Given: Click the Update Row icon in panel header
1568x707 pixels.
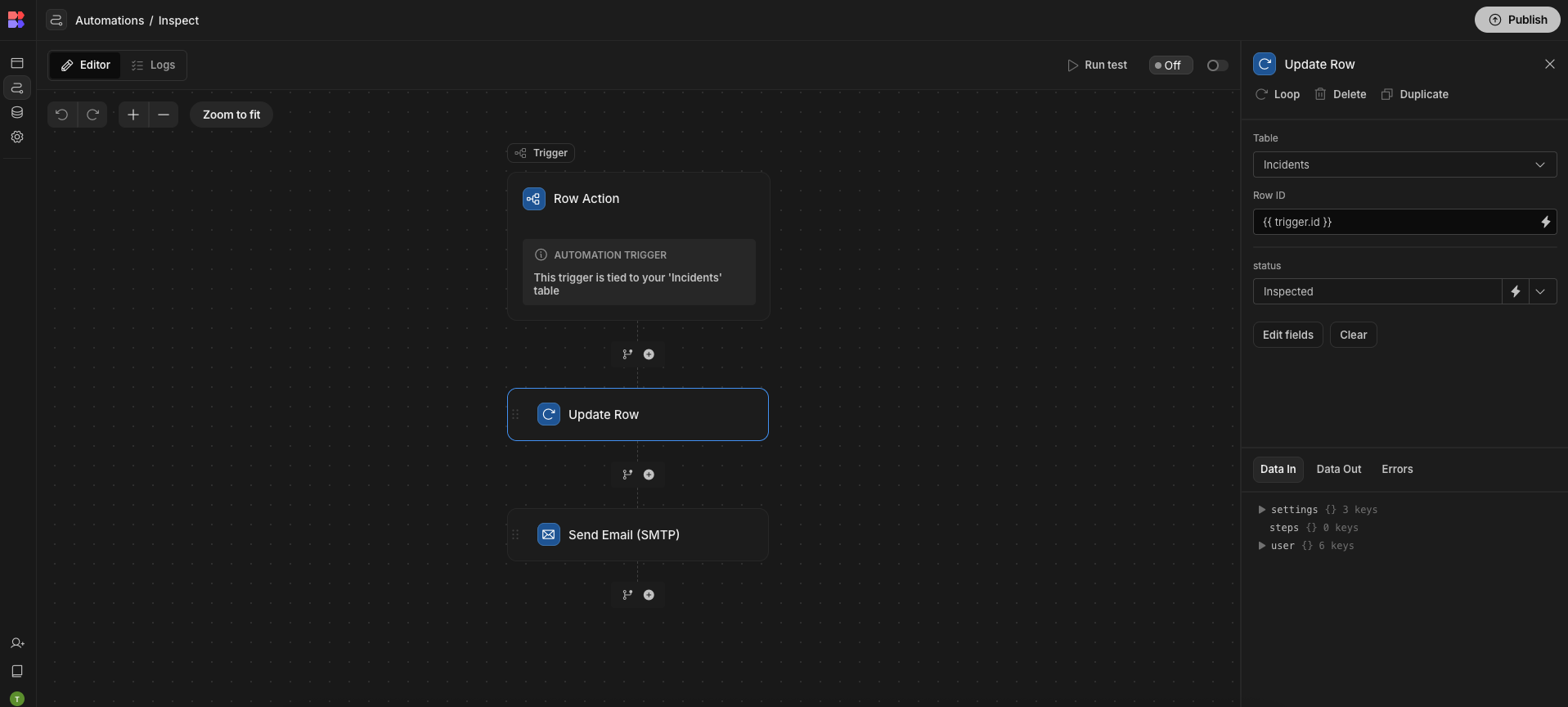Looking at the screenshot, I should click(x=1265, y=64).
